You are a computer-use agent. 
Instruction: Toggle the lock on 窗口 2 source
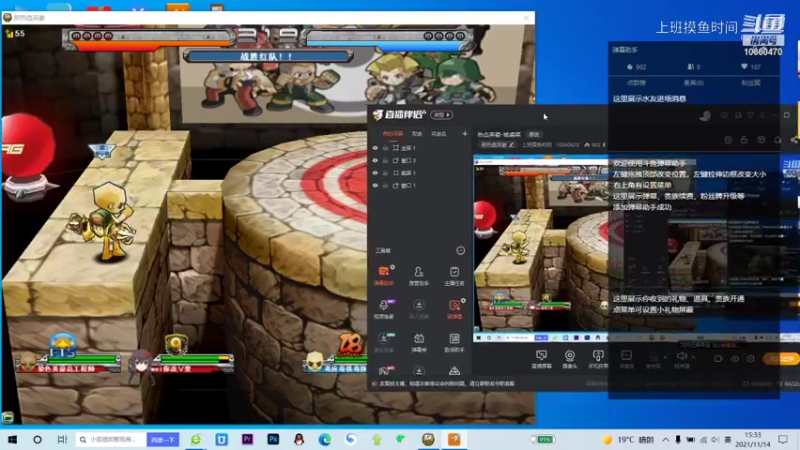(385, 161)
